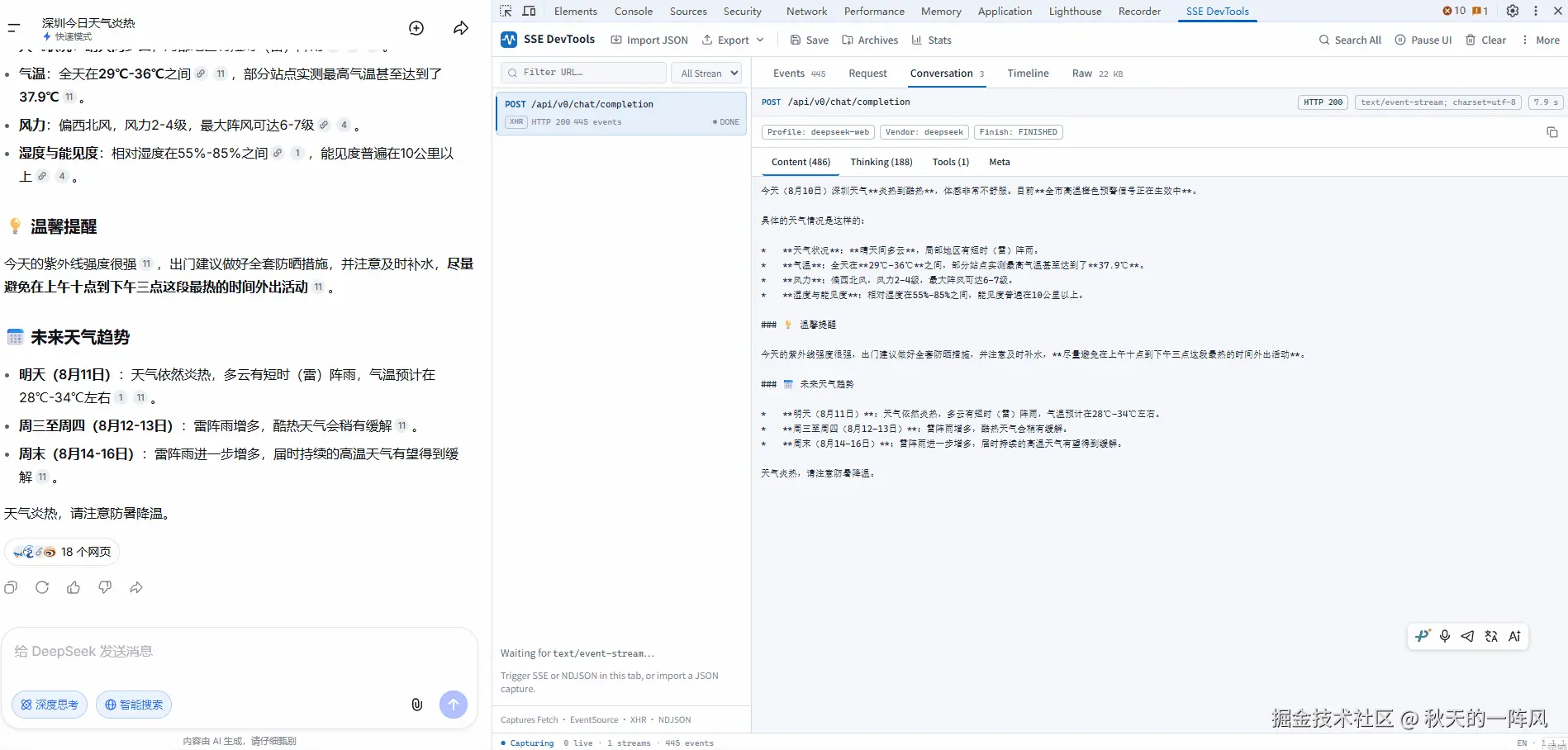Regenerate the DeepSeek response

click(x=42, y=587)
